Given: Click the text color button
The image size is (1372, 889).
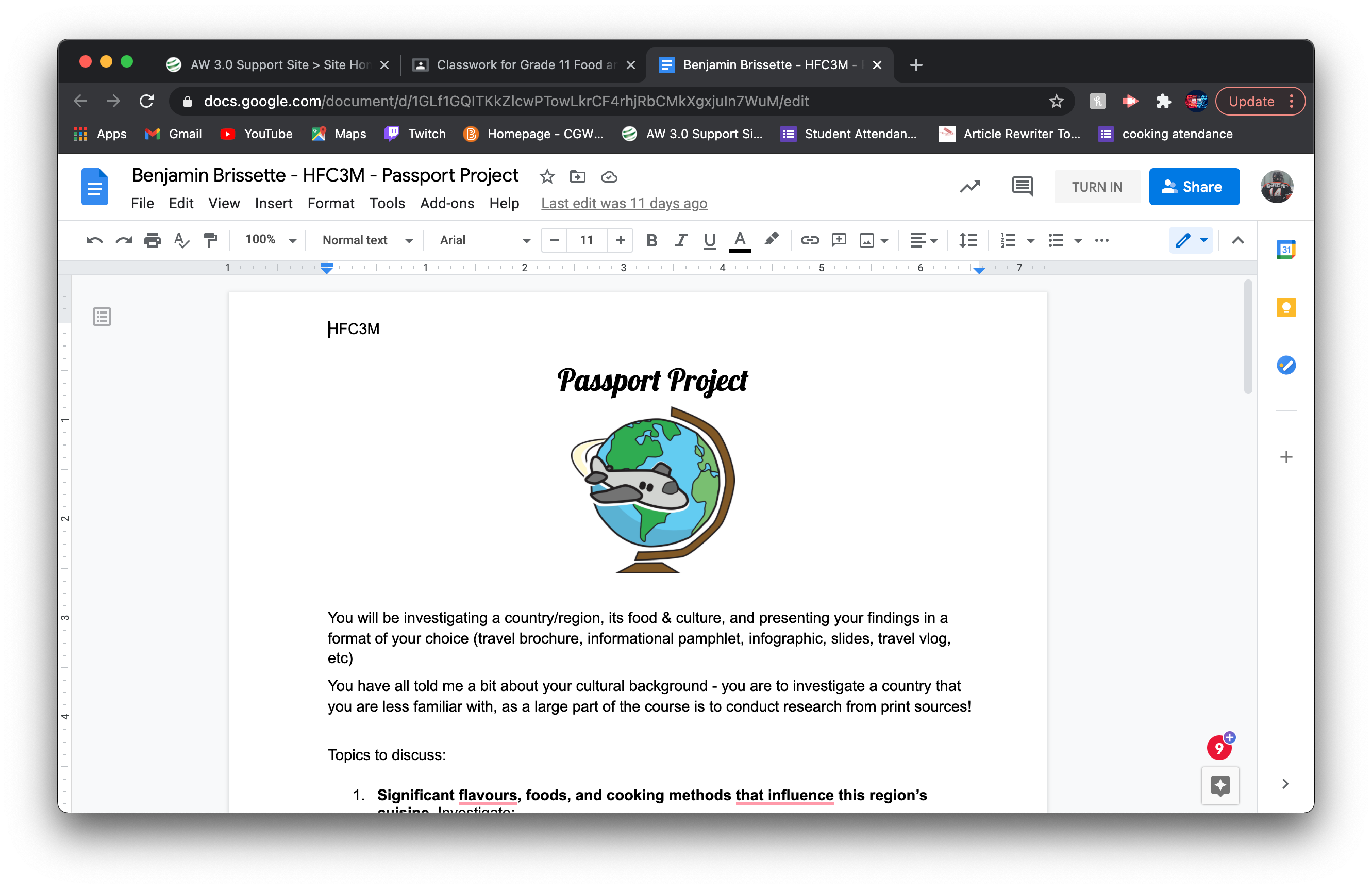Looking at the screenshot, I should 740,240.
